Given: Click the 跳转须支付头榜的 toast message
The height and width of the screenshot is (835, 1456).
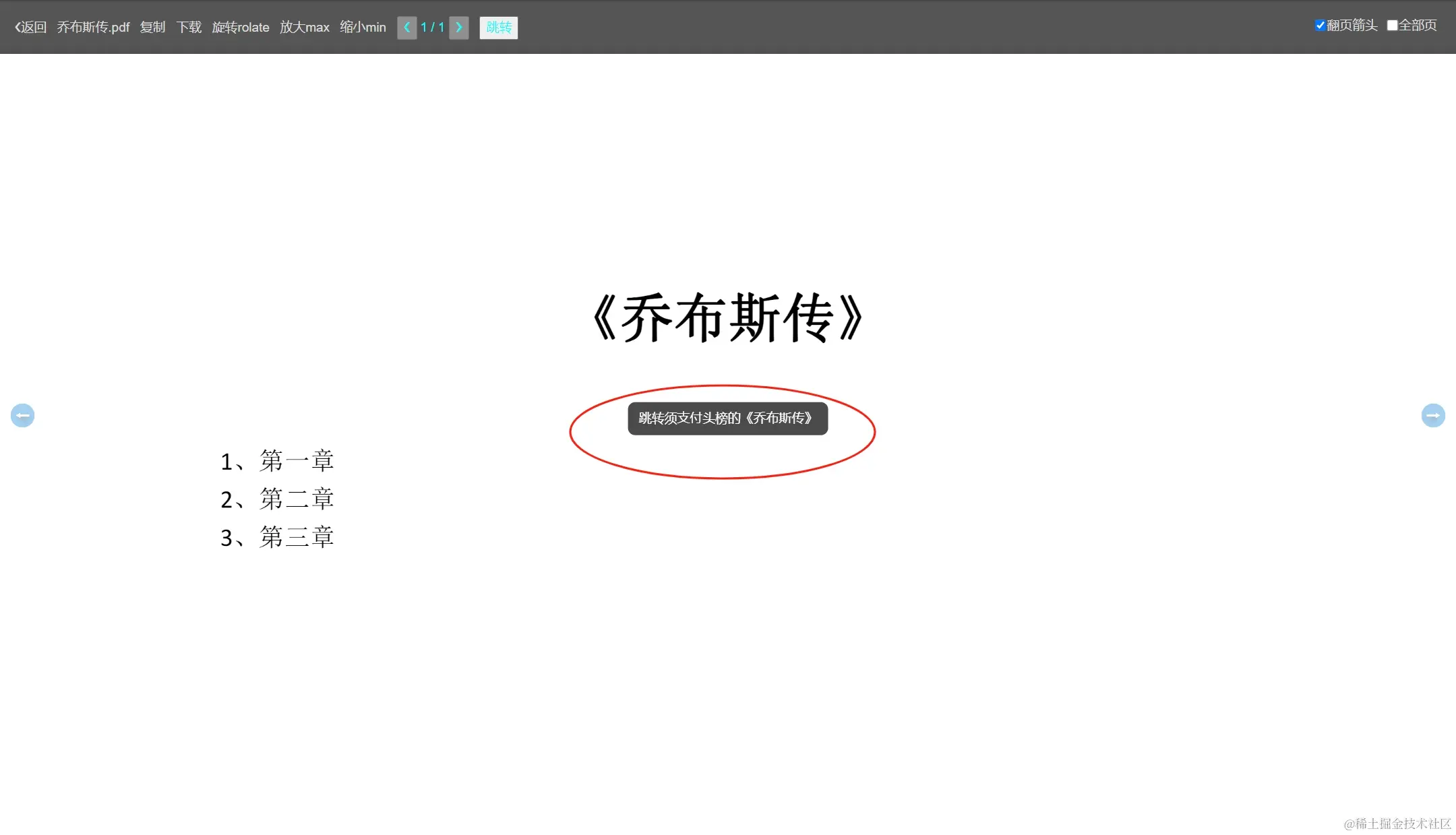Looking at the screenshot, I should pos(727,419).
